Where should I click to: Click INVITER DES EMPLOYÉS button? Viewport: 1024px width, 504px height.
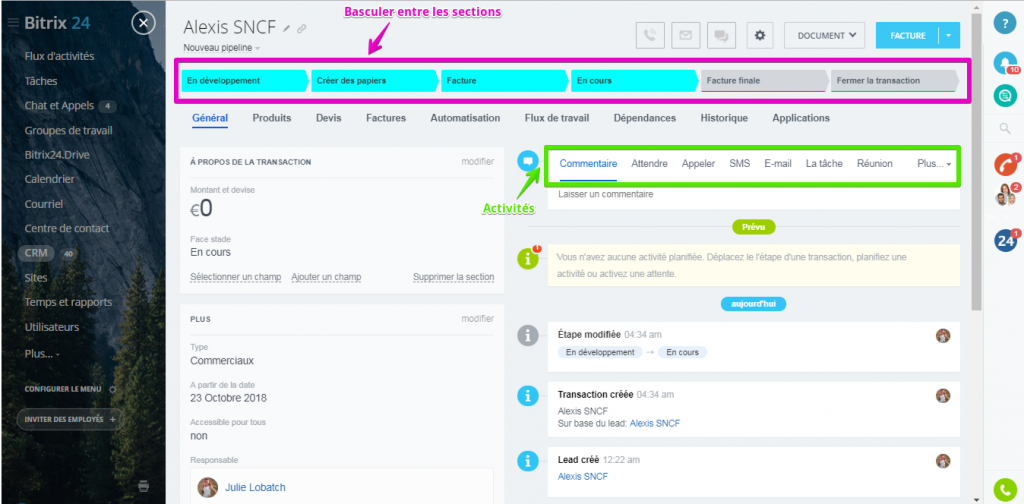coord(70,419)
